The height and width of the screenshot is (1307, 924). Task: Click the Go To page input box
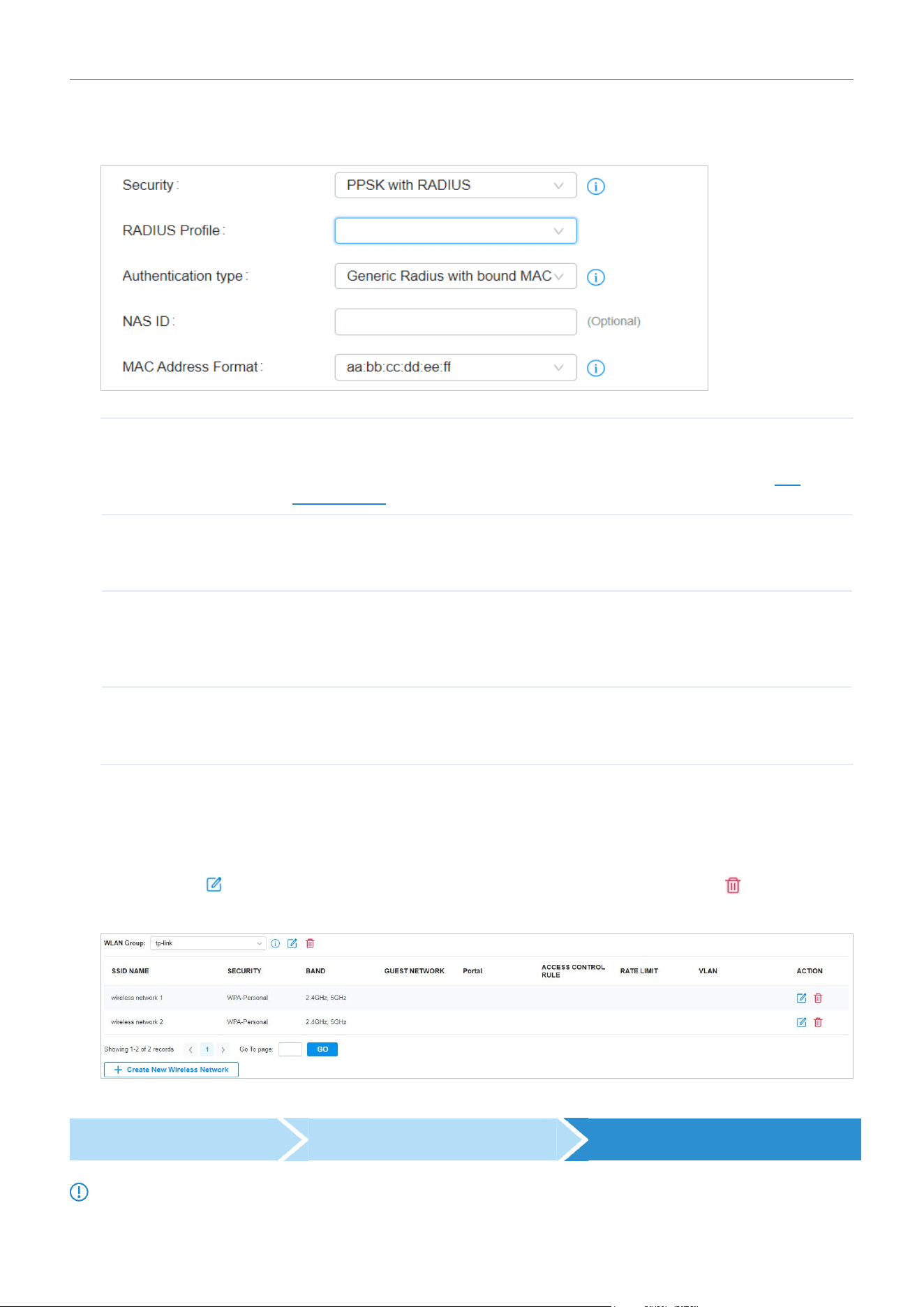290,1049
